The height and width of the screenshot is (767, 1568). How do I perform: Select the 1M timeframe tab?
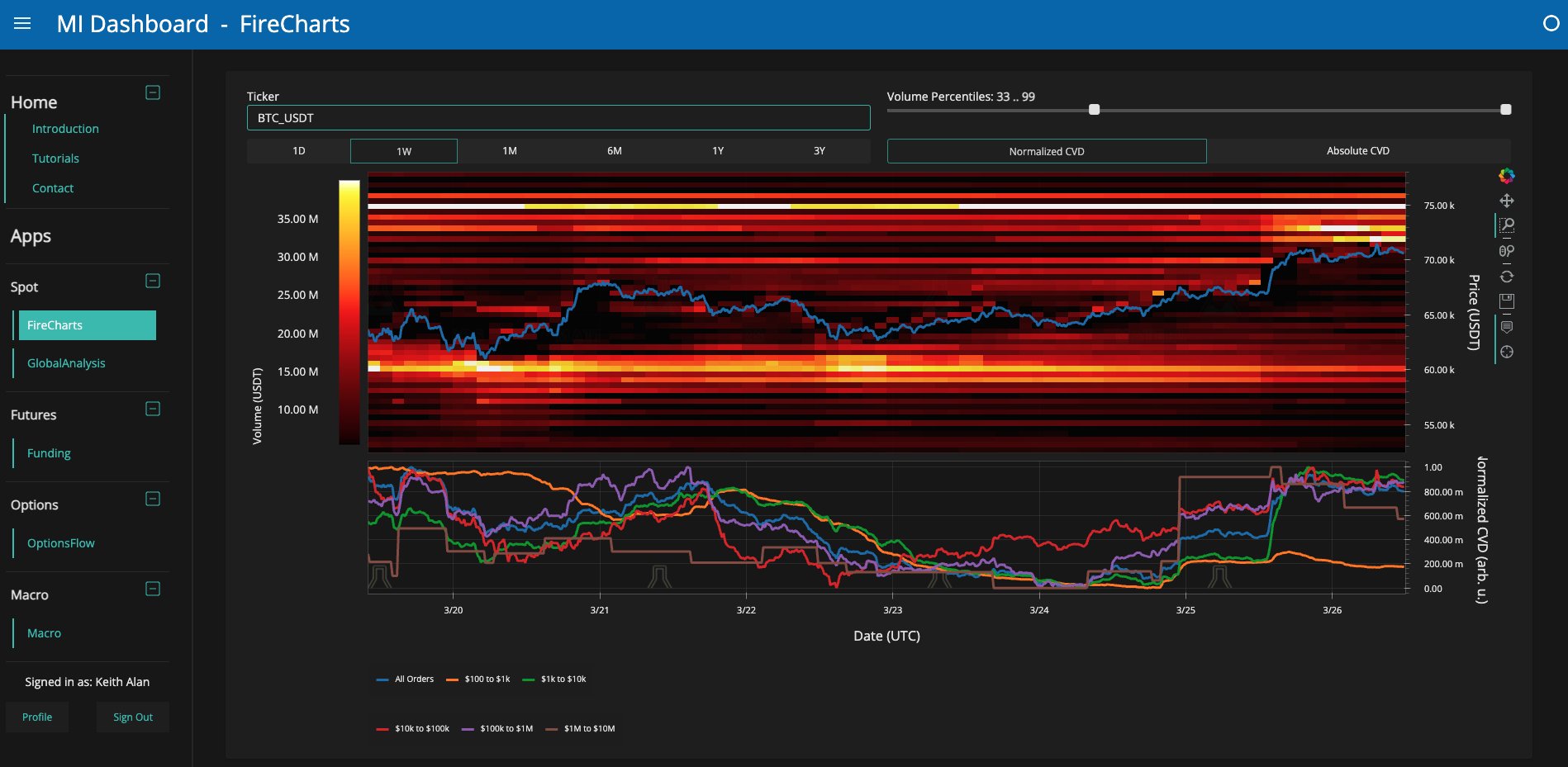[x=510, y=151]
